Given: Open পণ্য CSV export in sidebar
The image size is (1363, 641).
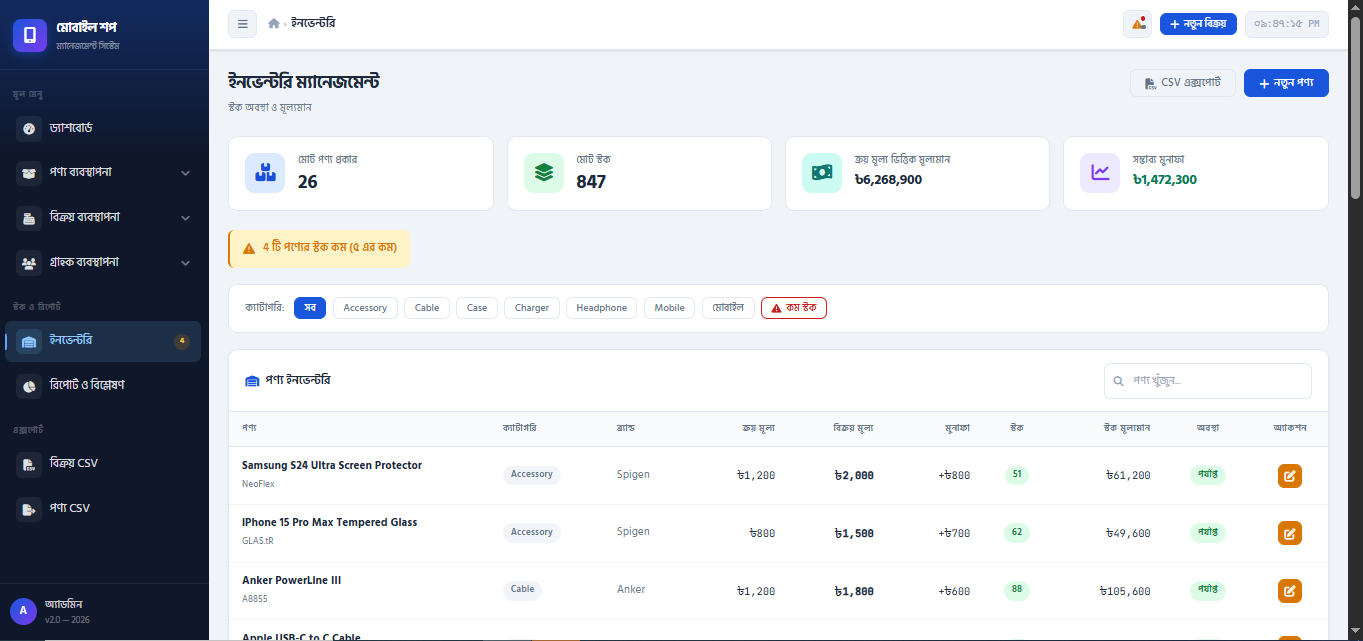Looking at the screenshot, I should [103, 508].
